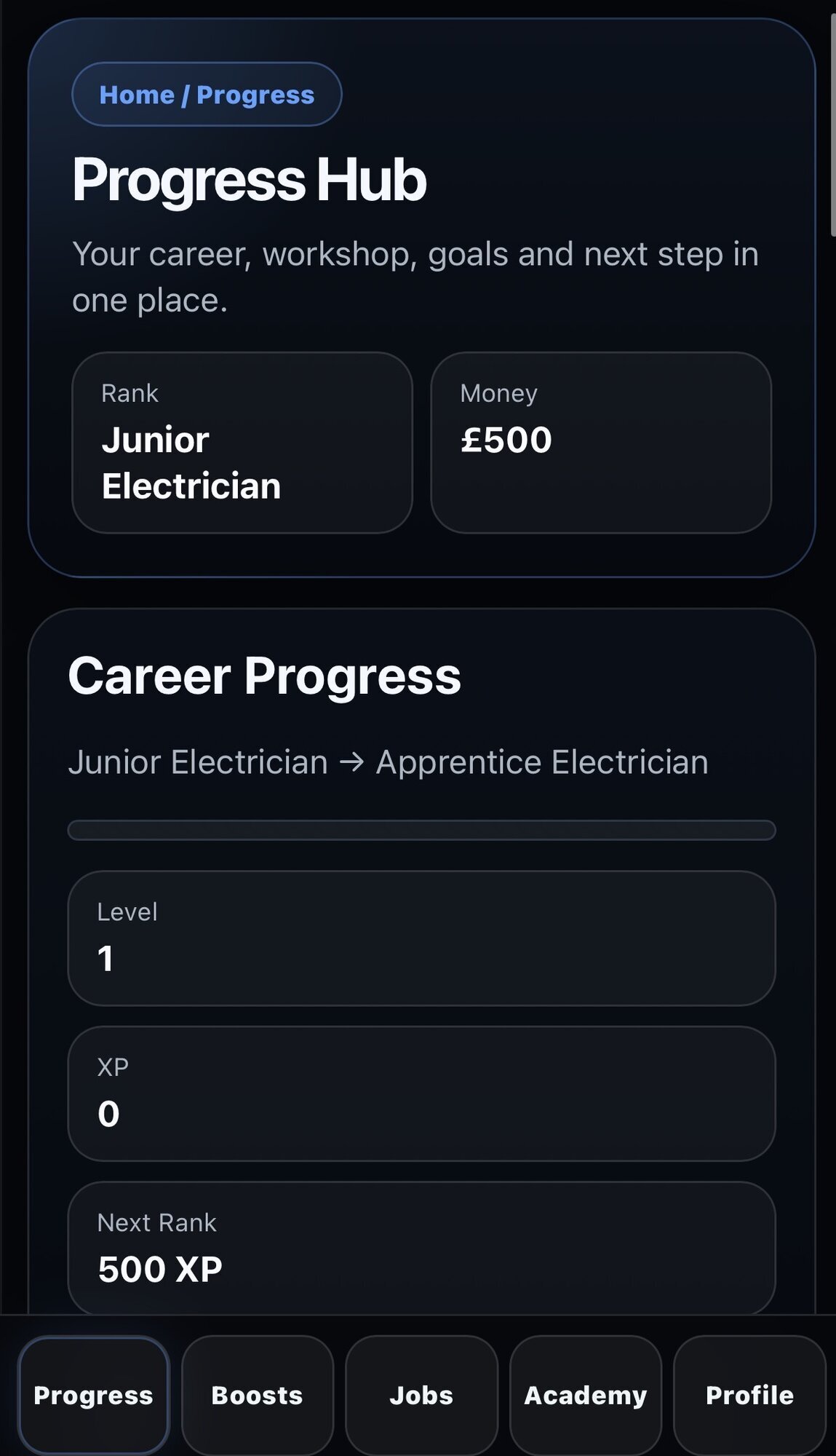Click the Career Progress section title
The height and width of the screenshot is (1456, 836).
tap(265, 676)
